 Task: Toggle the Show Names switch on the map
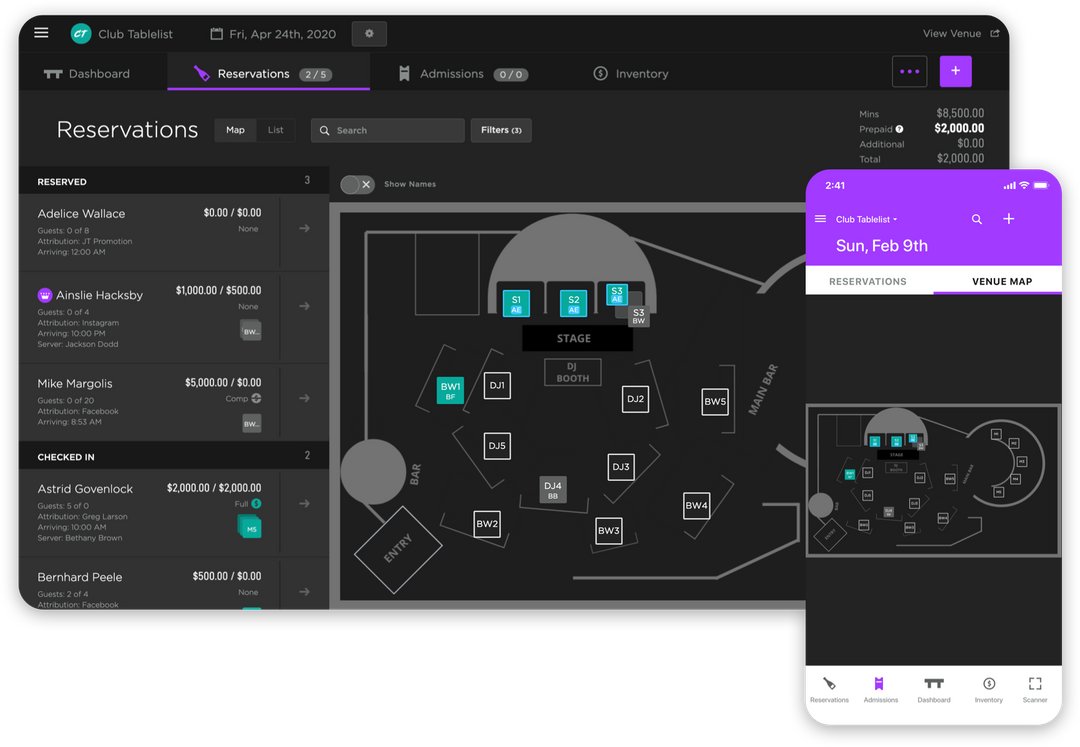pos(357,184)
